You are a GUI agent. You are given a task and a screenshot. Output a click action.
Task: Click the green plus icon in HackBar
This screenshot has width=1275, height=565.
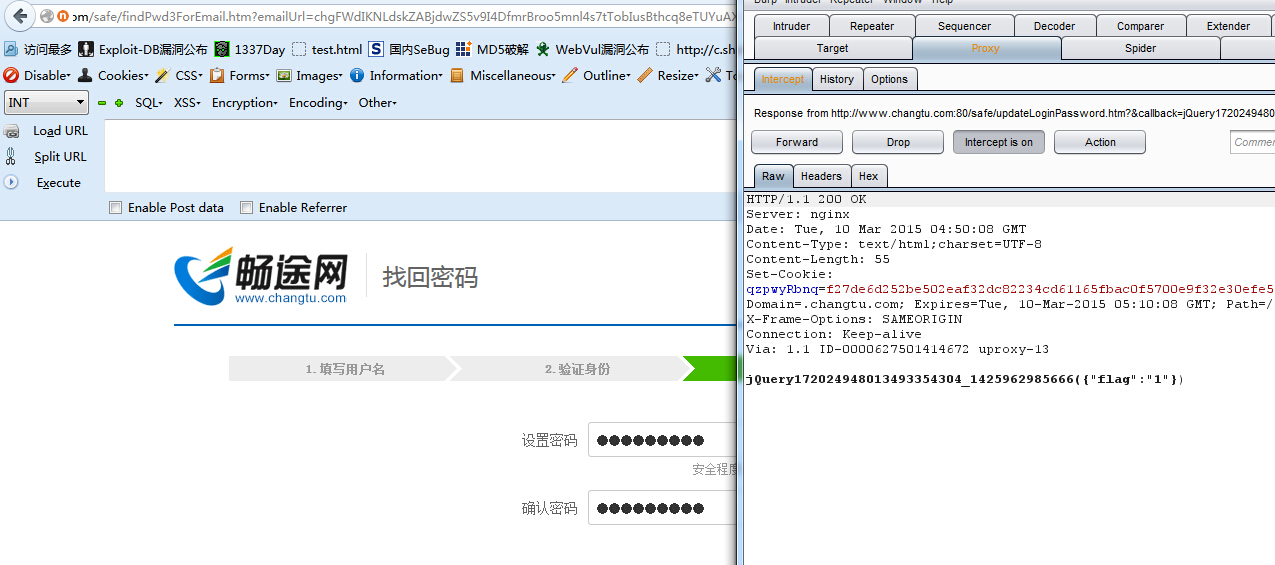tap(119, 103)
